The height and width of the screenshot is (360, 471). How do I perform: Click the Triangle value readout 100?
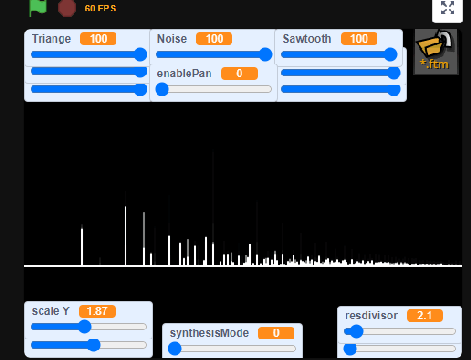pos(98,39)
